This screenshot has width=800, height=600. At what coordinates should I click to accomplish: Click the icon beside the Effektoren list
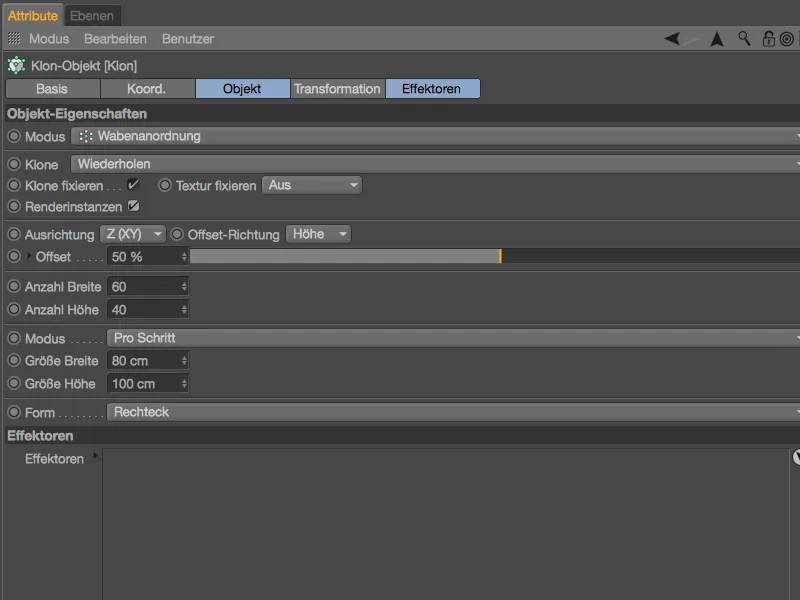796,457
